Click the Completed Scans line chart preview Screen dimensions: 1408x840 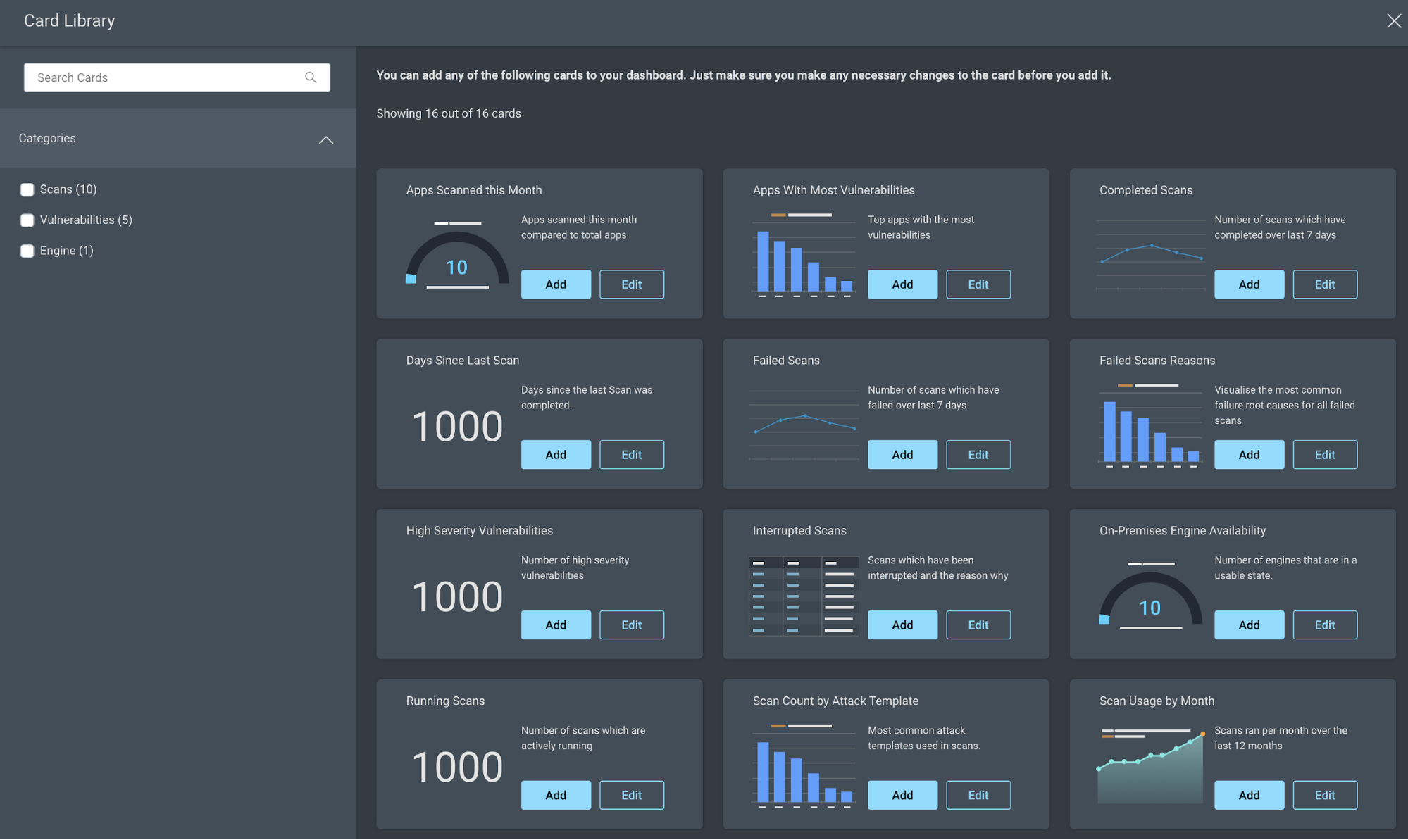tap(1151, 255)
